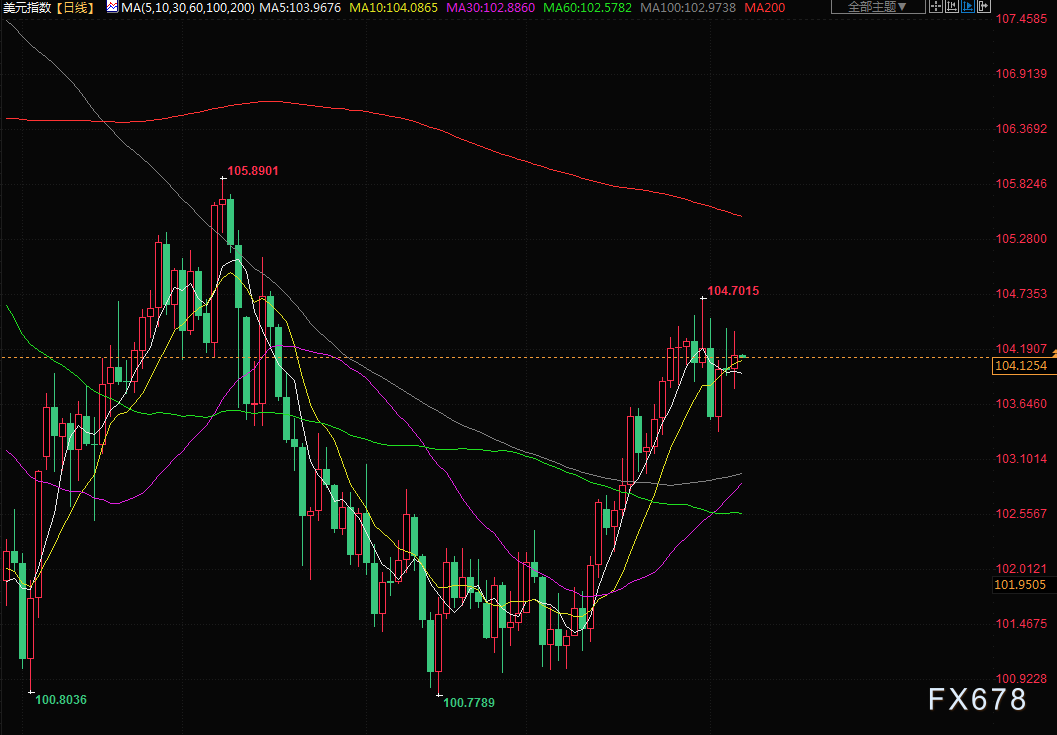Screen dimensions: 1057x735
Task: Click the 105.8246 axis value
Action: (1021, 184)
